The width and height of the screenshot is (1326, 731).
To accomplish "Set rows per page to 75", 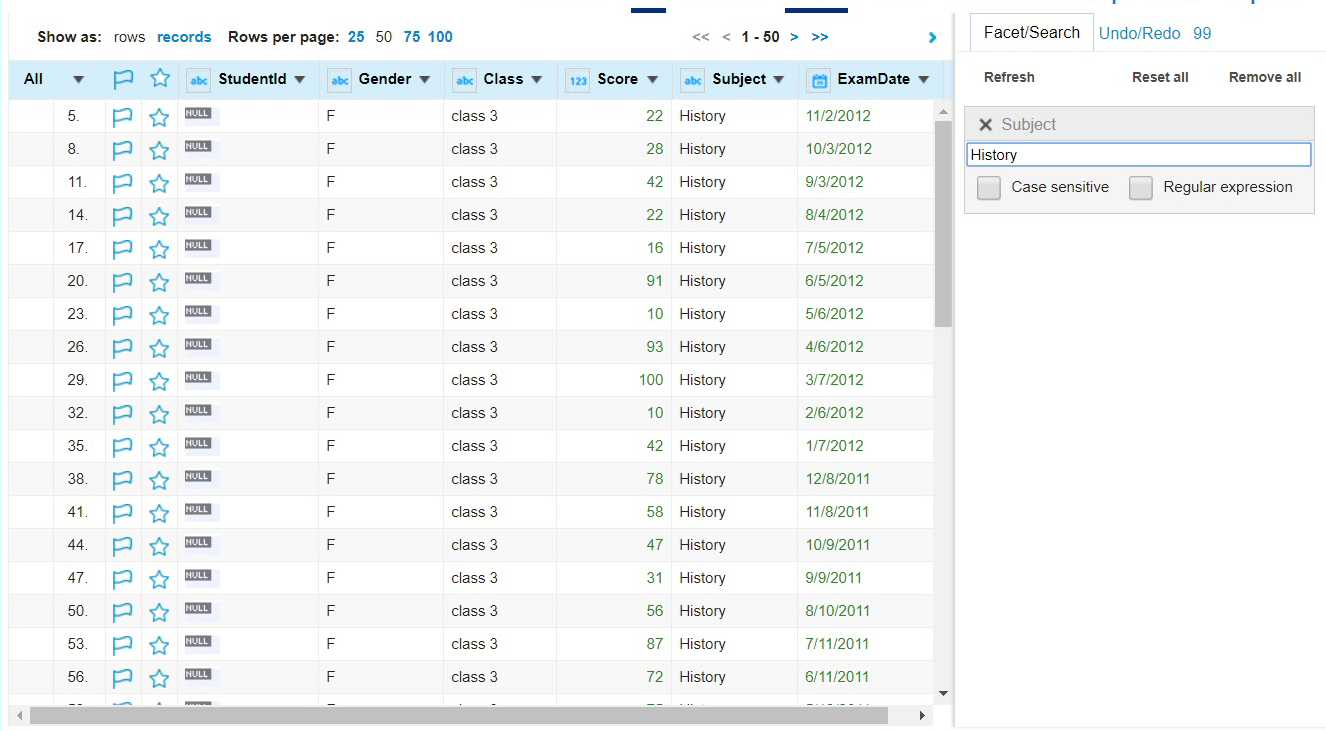I will tap(412, 37).
